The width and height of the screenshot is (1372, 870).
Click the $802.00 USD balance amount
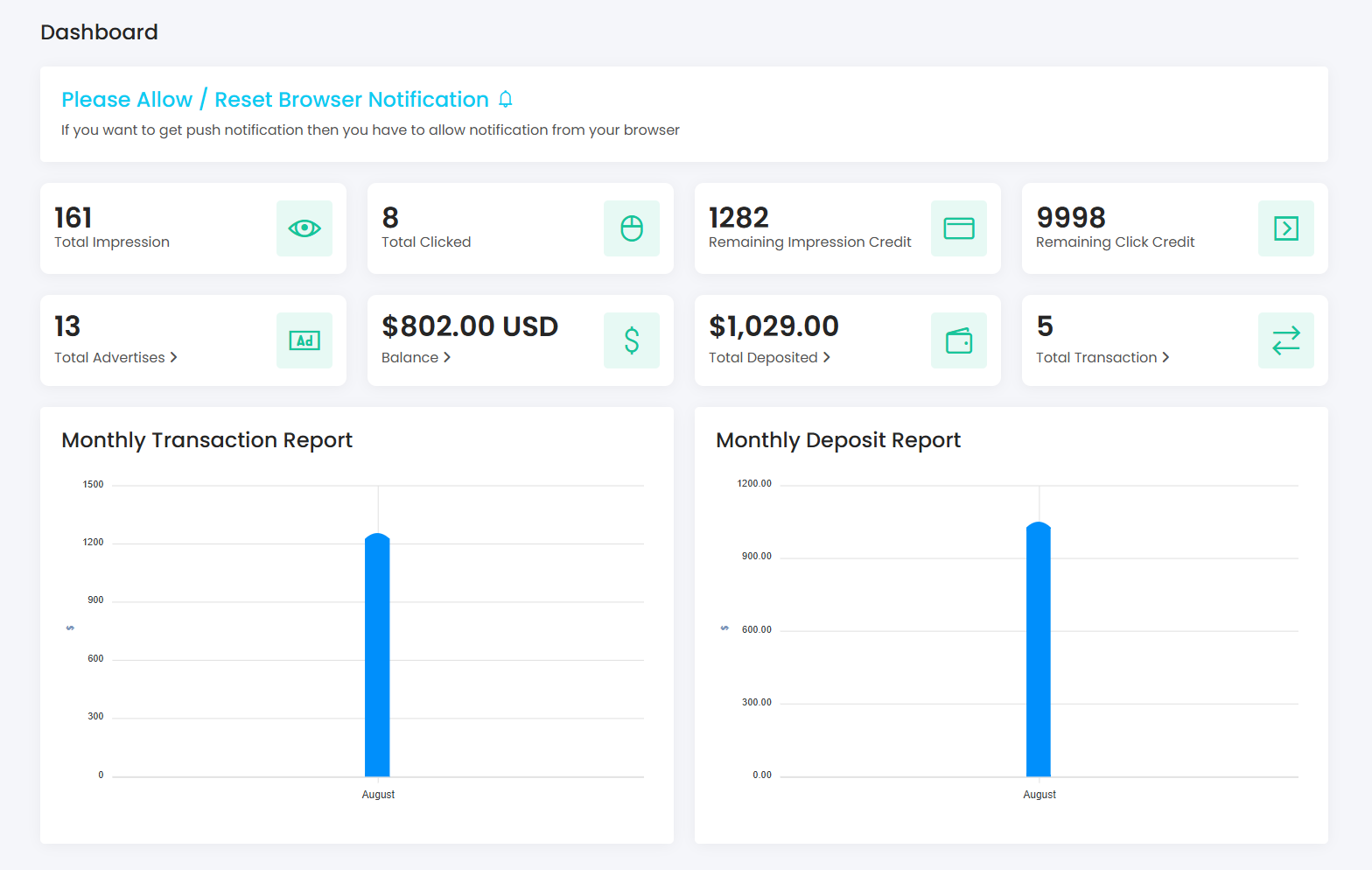click(x=470, y=326)
